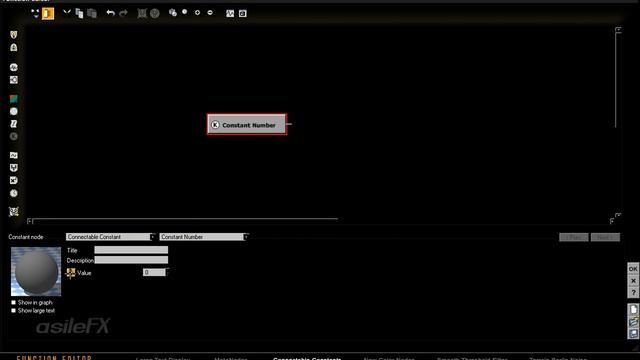
Task: Click the graph horizontal scrollbar
Action: point(185,221)
